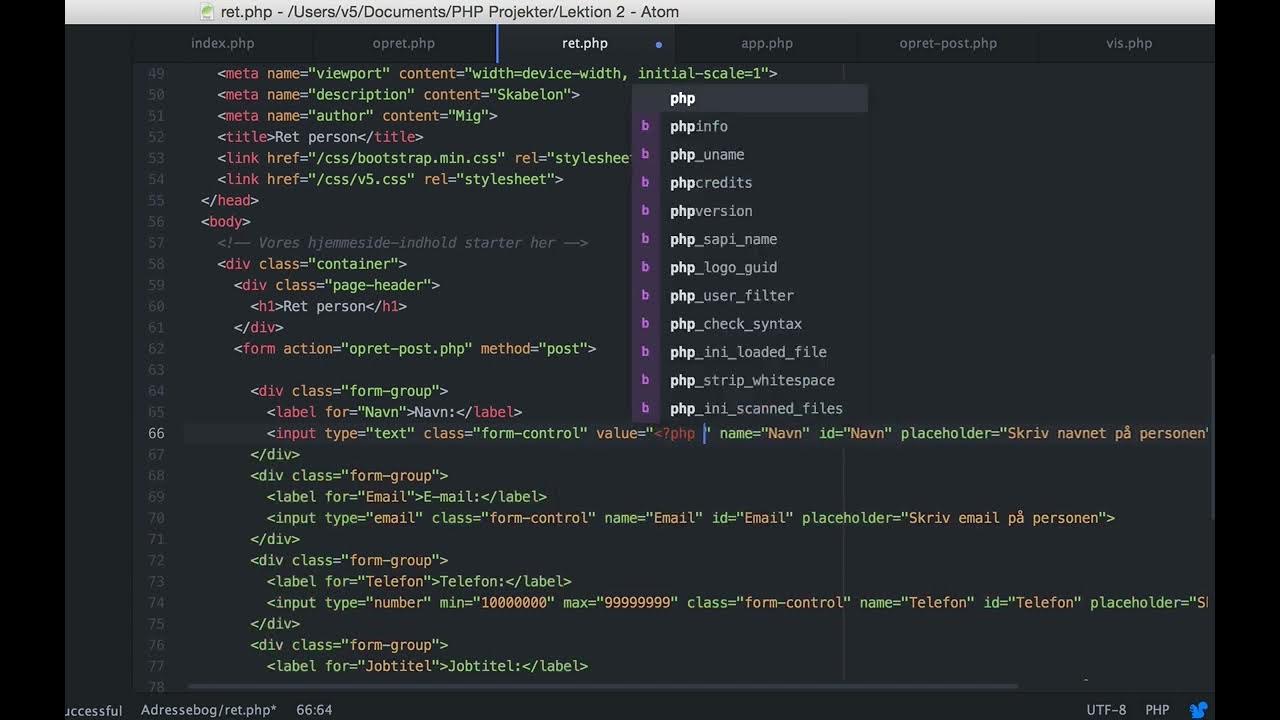Screen dimensions: 1280x720
Task: Choose phpcredits from autocomplete list
Action: (711, 183)
